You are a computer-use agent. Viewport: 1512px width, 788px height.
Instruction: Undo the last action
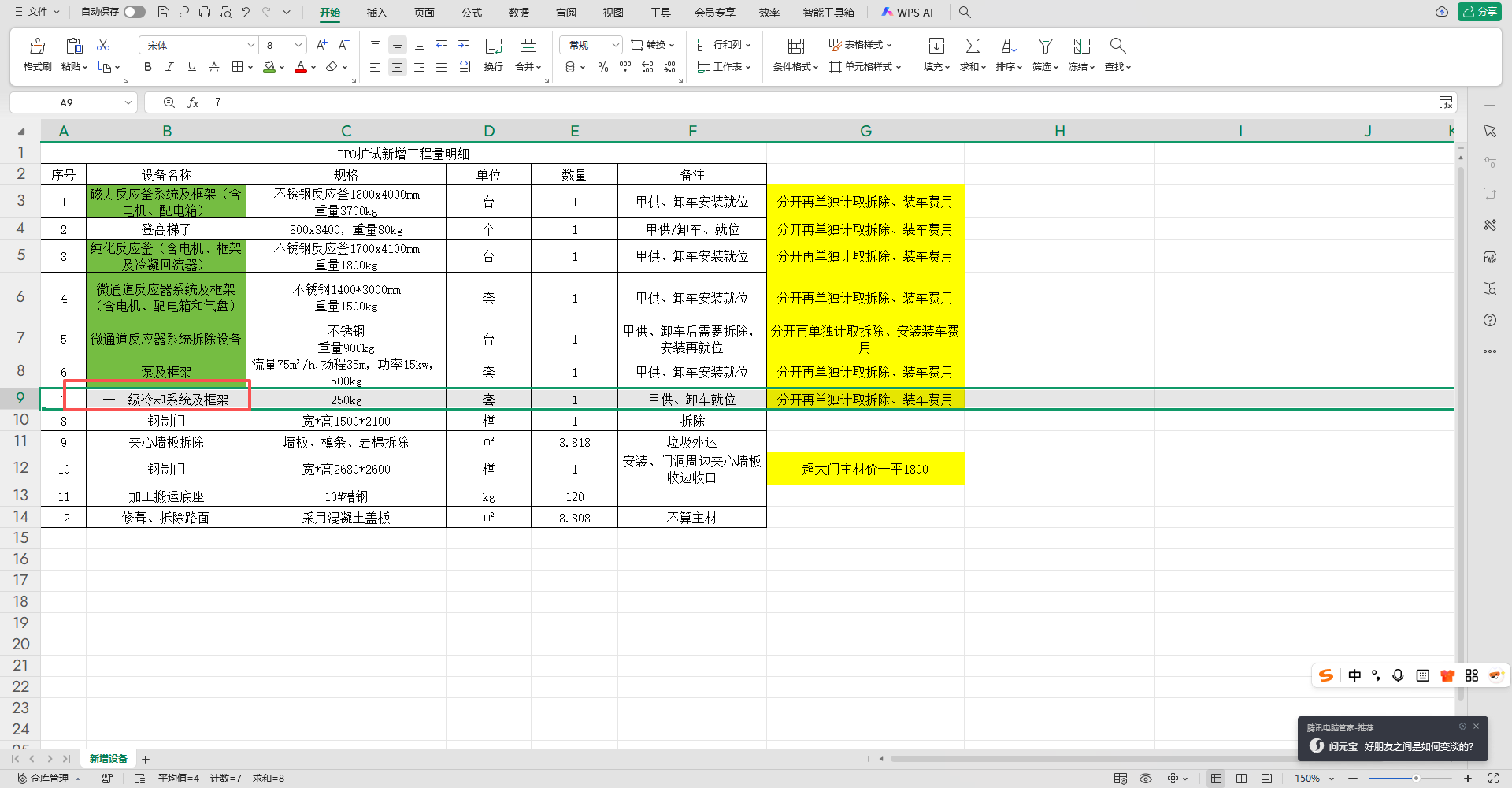click(246, 12)
